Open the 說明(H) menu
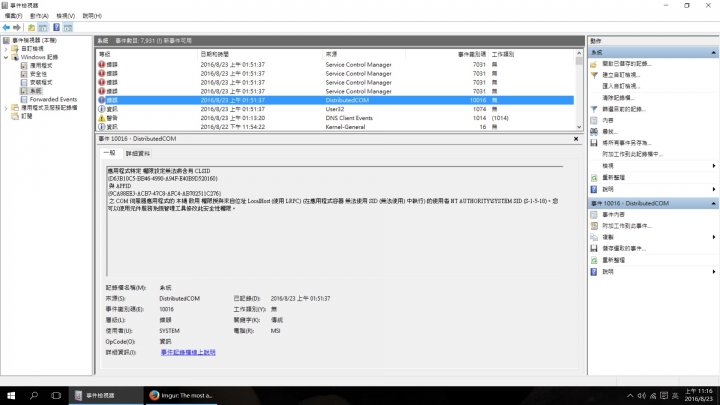This screenshot has width=720, height=405. (92, 16)
